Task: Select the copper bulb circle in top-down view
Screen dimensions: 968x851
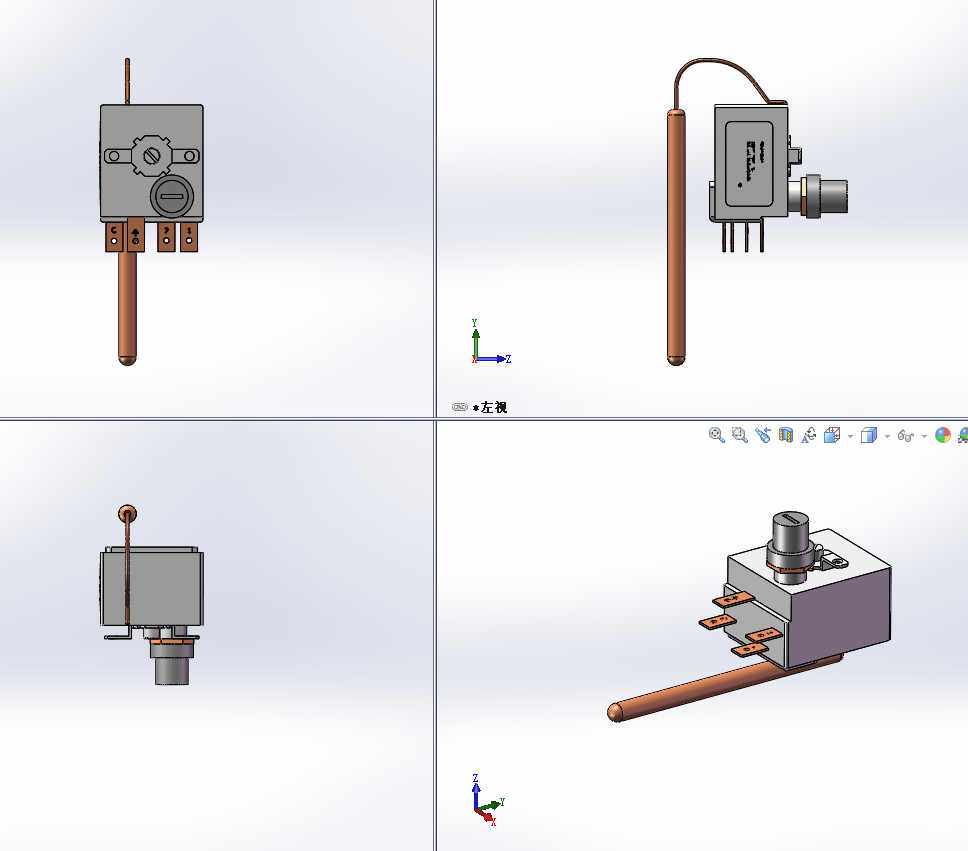Action: (x=127, y=514)
